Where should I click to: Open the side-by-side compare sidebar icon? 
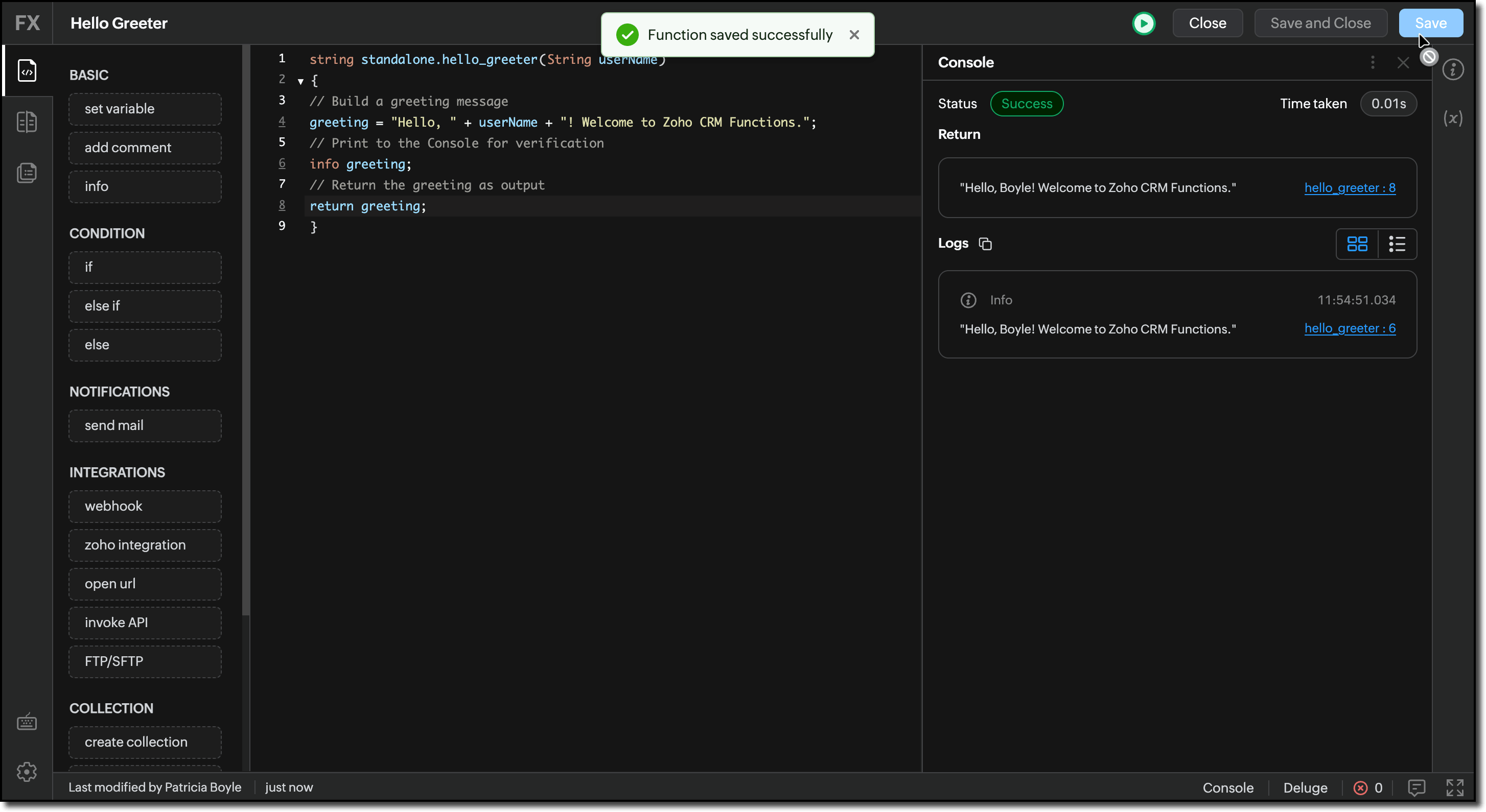click(x=27, y=122)
